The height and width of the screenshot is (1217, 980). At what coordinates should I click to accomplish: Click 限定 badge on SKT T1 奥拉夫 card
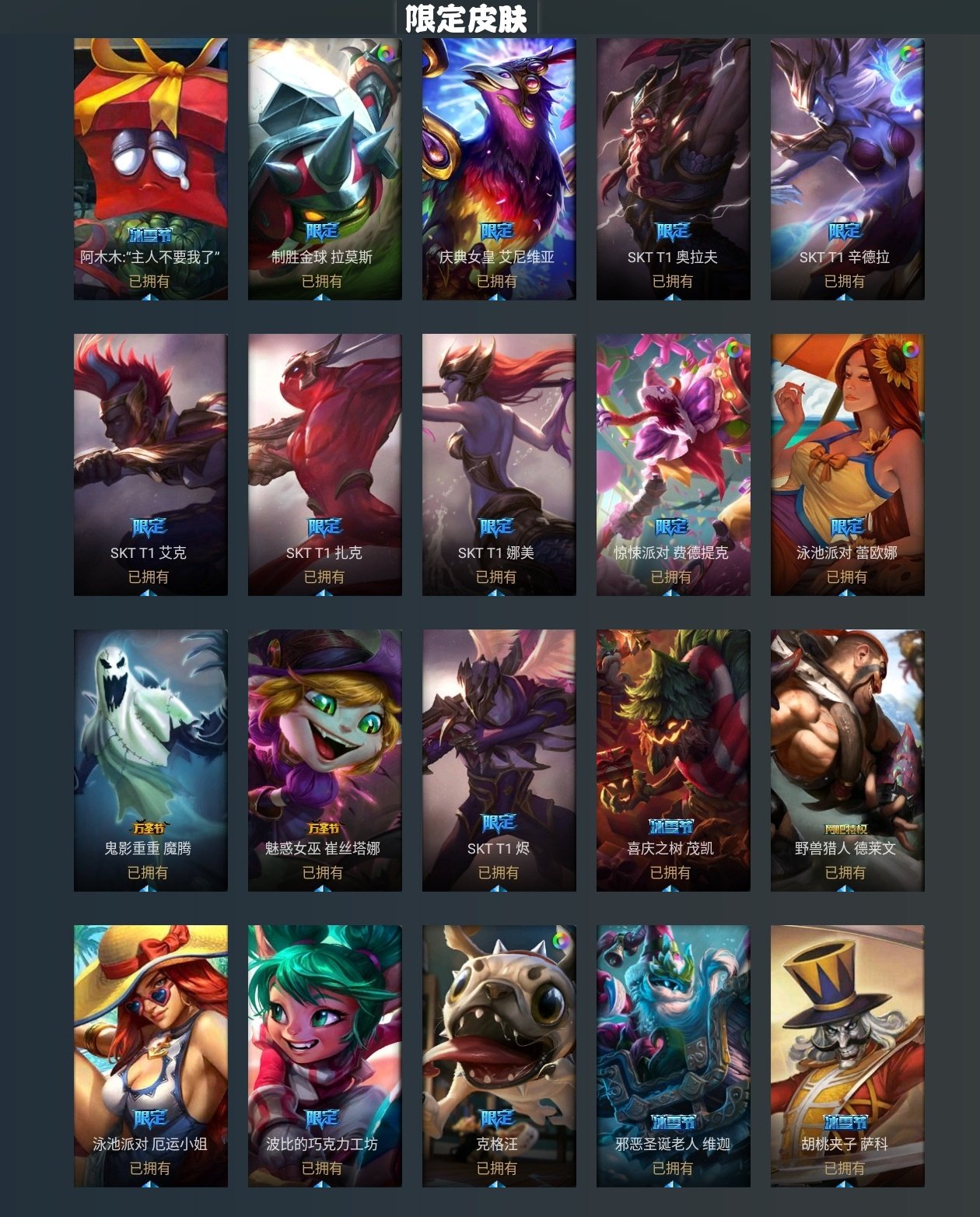click(673, 231)
